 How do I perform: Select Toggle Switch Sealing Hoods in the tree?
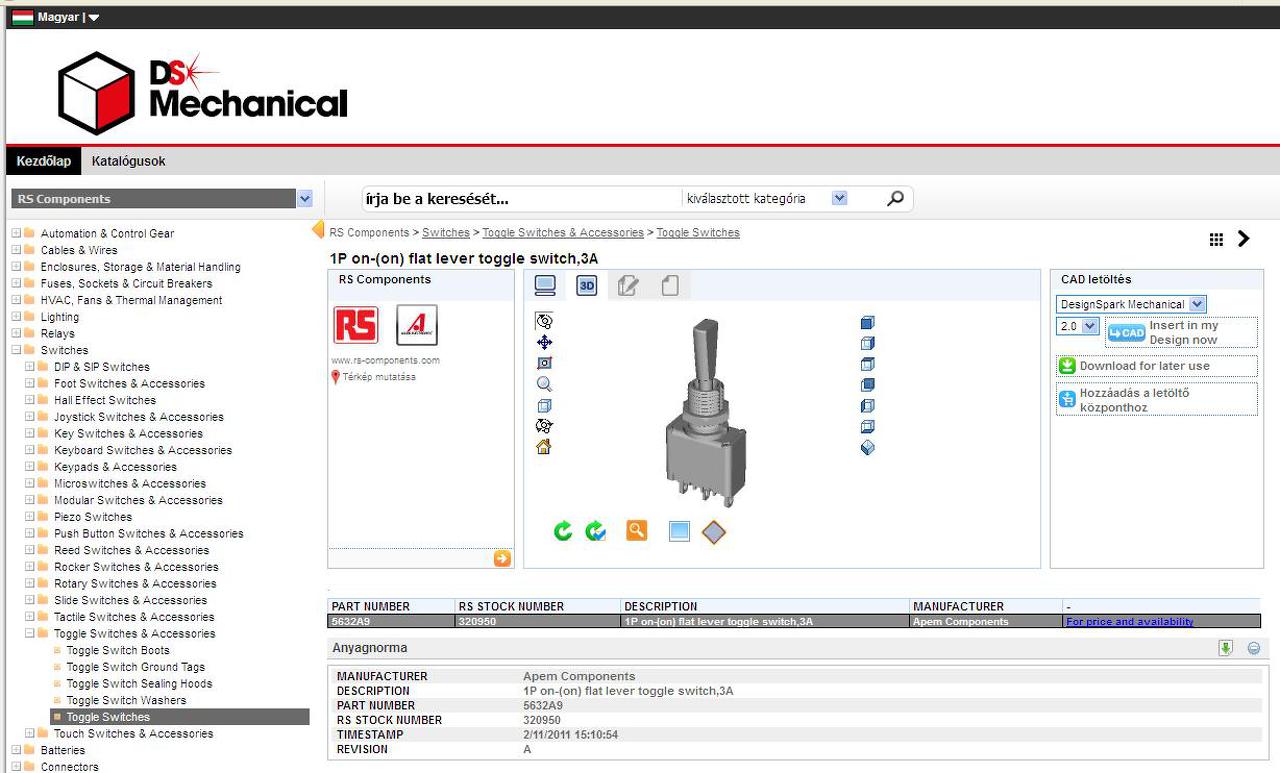click(139, 684)
